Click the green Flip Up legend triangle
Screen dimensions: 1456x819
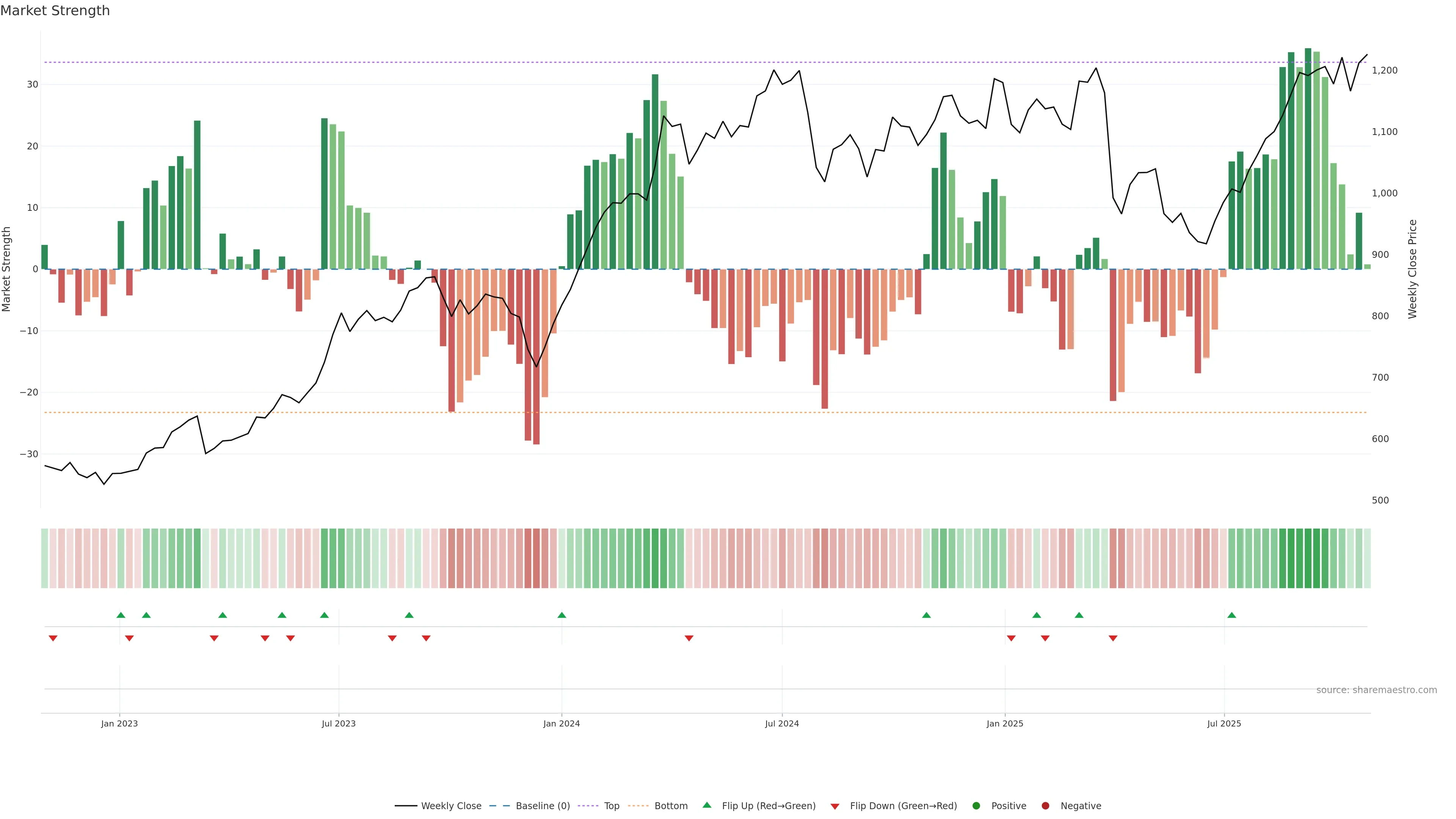click(x=706, y=805)
